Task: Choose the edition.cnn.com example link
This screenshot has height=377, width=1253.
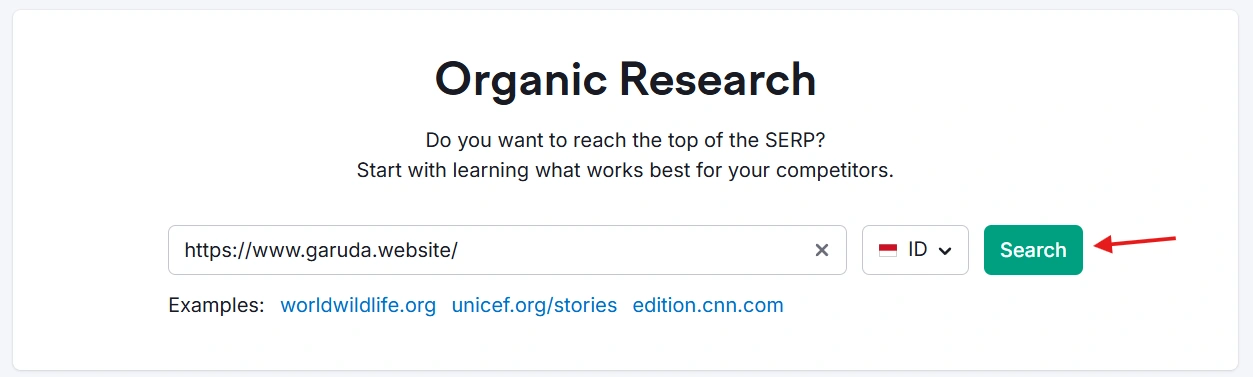Action: pyautogui.click(x=708, y=305)
